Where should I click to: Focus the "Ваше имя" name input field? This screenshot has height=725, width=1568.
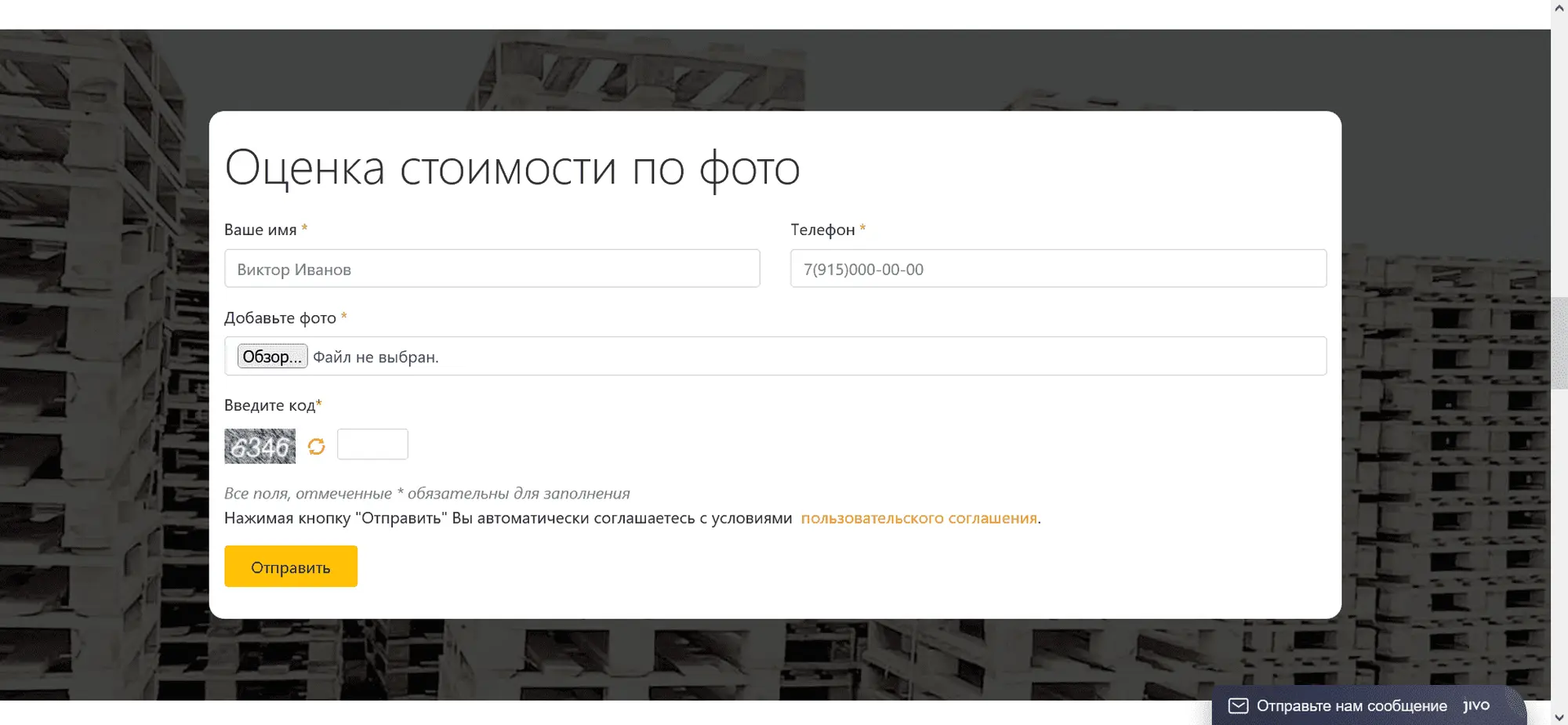click(x=492, y=269)
